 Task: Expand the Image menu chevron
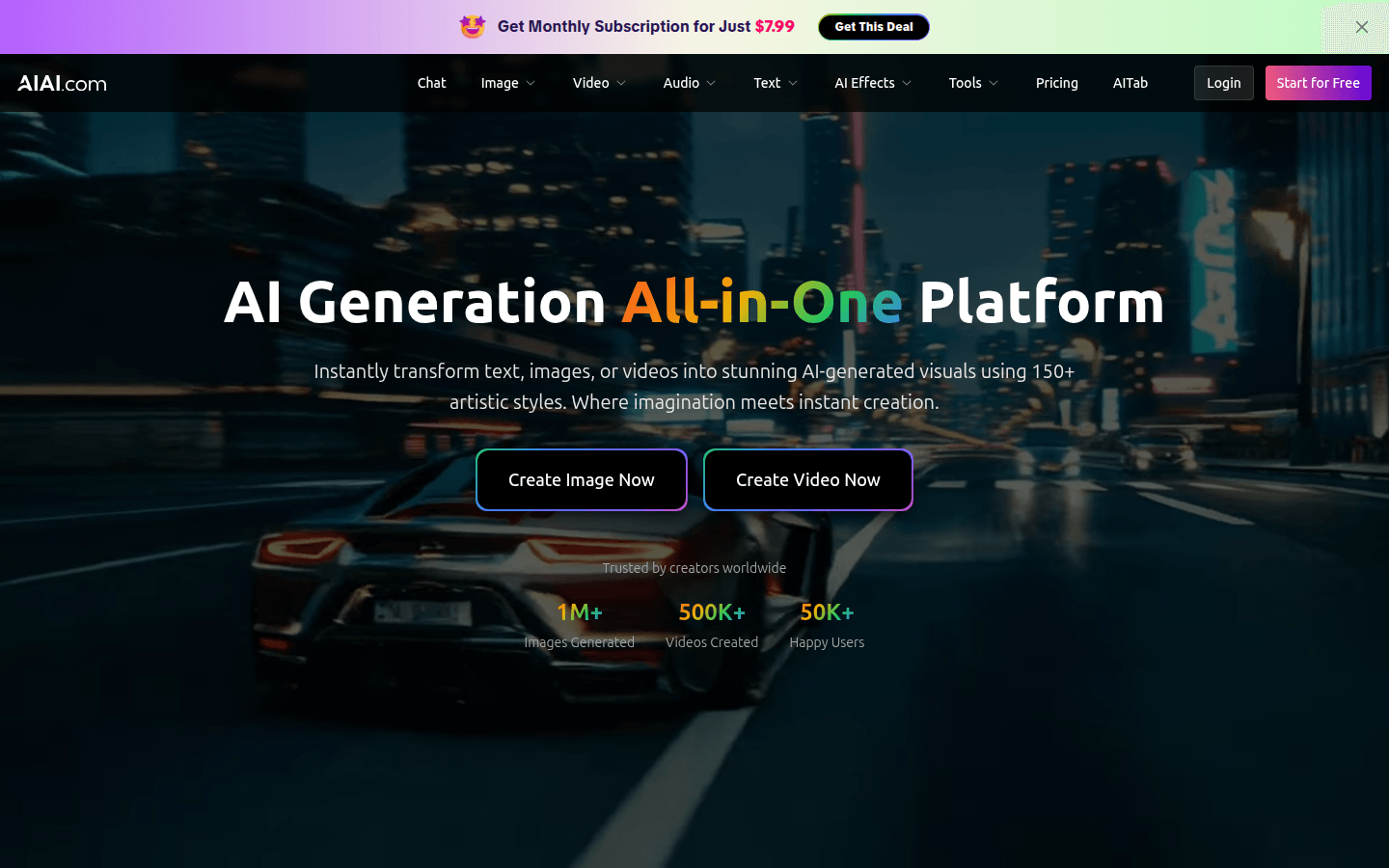[x=531, y=83]
